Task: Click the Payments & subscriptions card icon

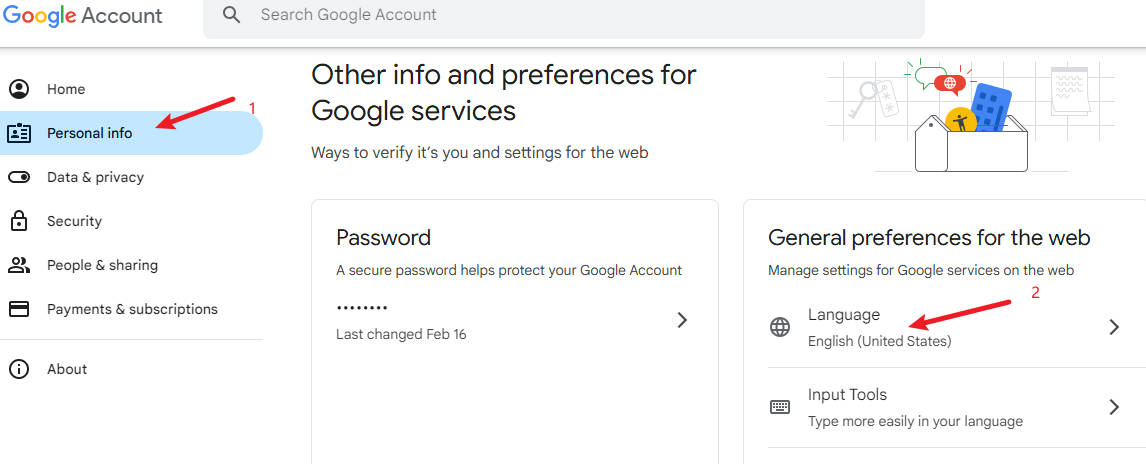Action: pyautogui.click(x=19, y=309)
